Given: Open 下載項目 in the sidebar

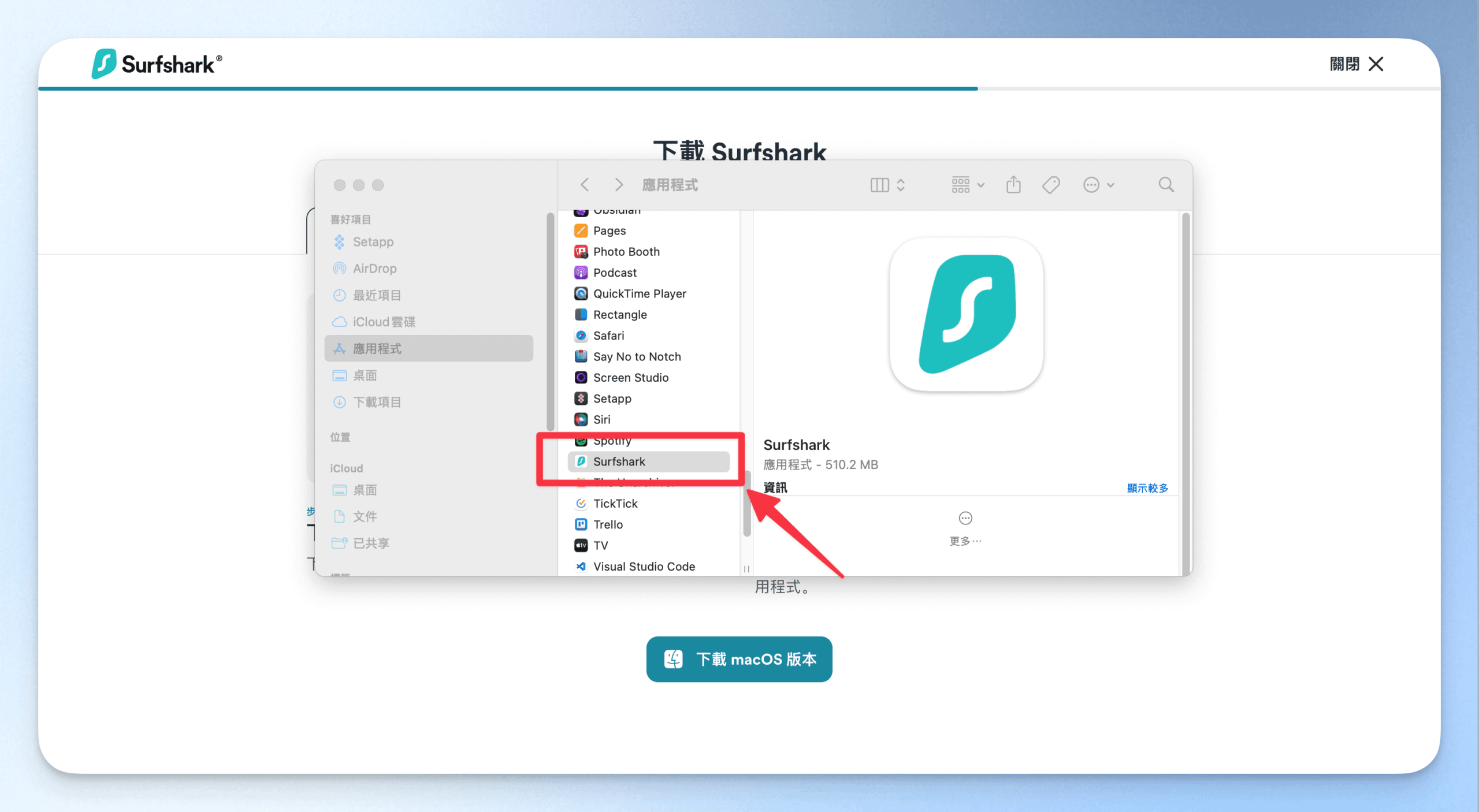Looking at the screenshot, I should 377,402.
